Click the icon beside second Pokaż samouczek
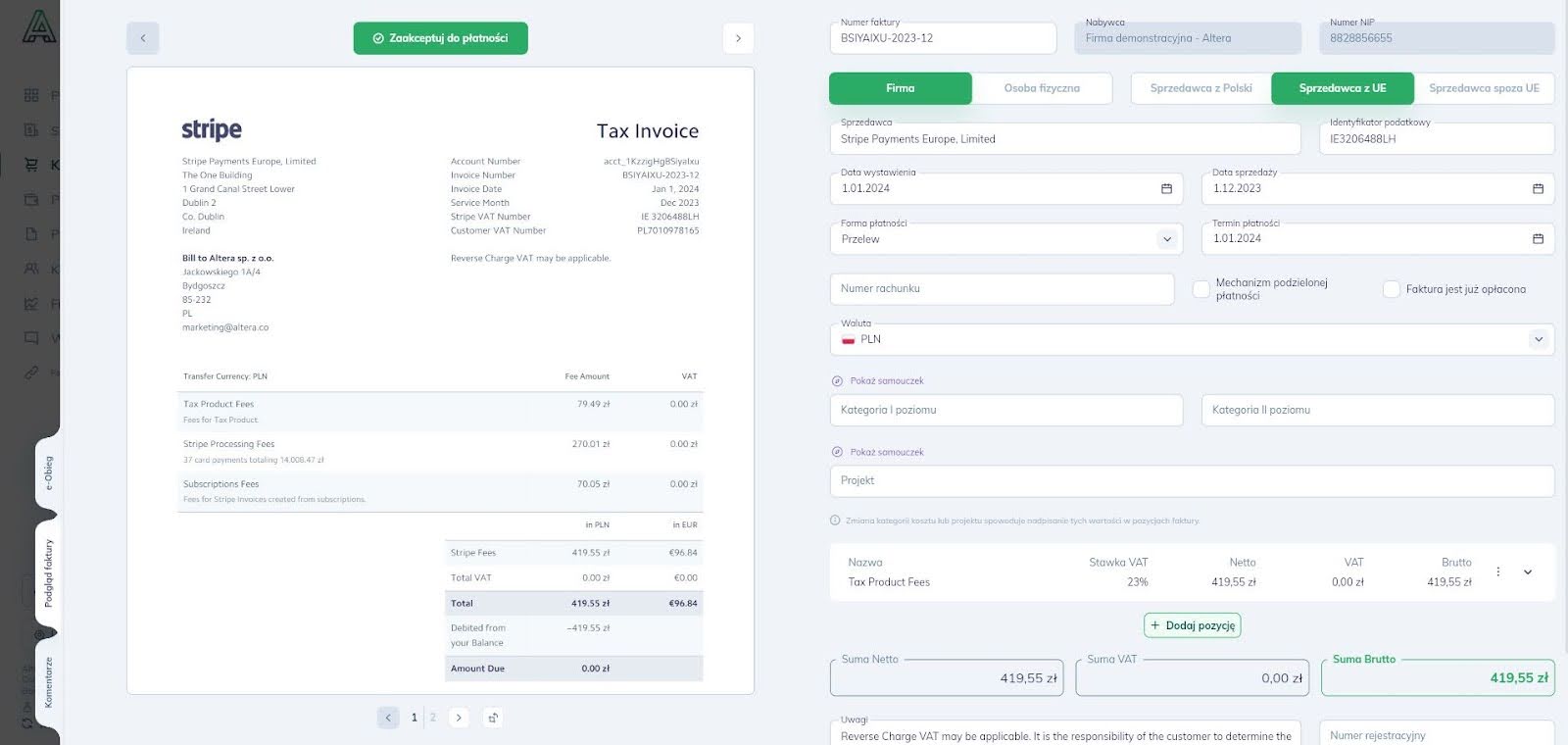The height and width of the screenshot is (745, 1568). (837, 452)
